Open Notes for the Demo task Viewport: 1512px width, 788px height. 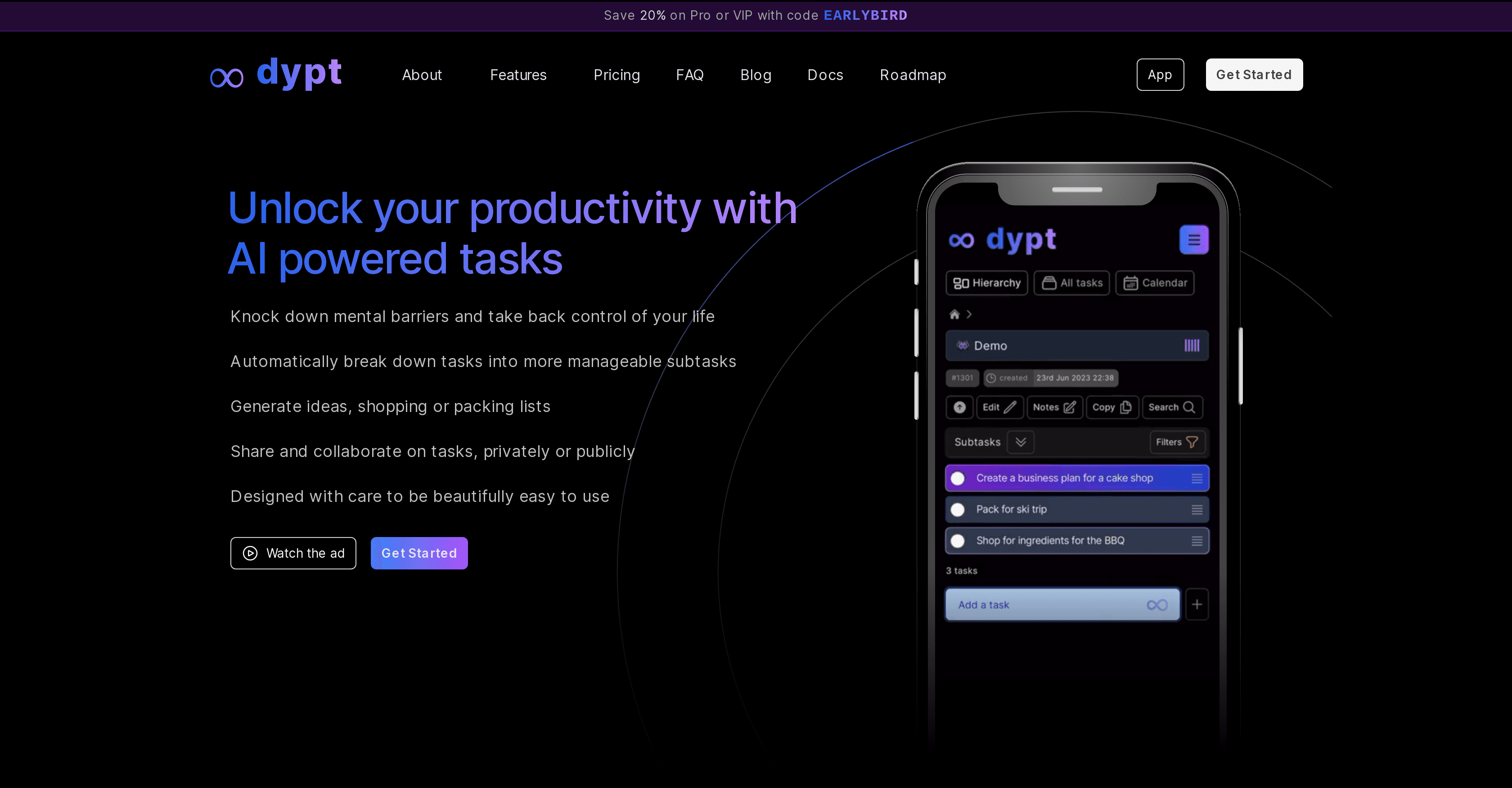1054,407
